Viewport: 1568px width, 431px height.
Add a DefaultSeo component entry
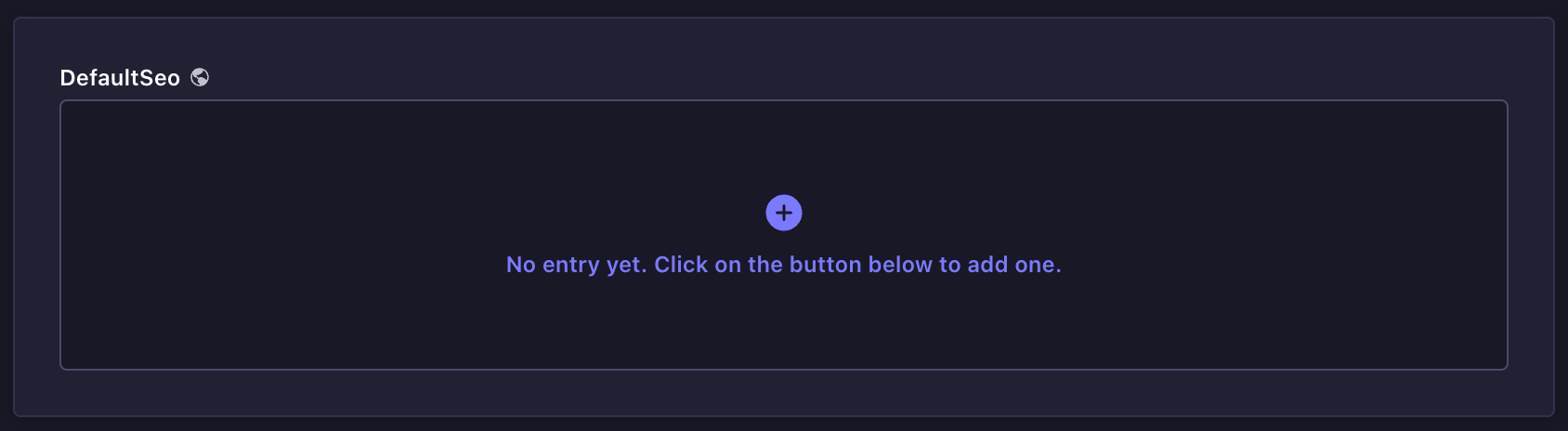(784, 213)
